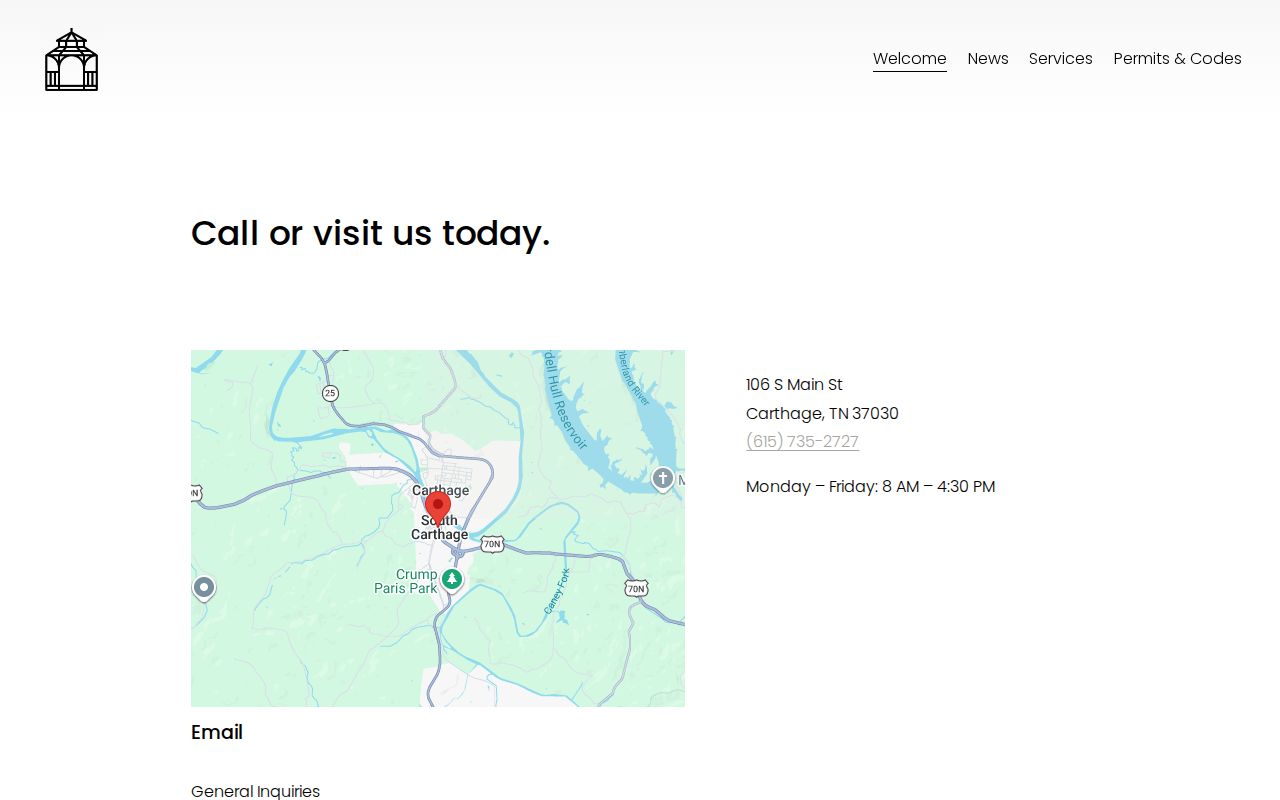Click the 70N shield at the map's right edge
This screenshot has width=1280, height=800.
point(636,588)
